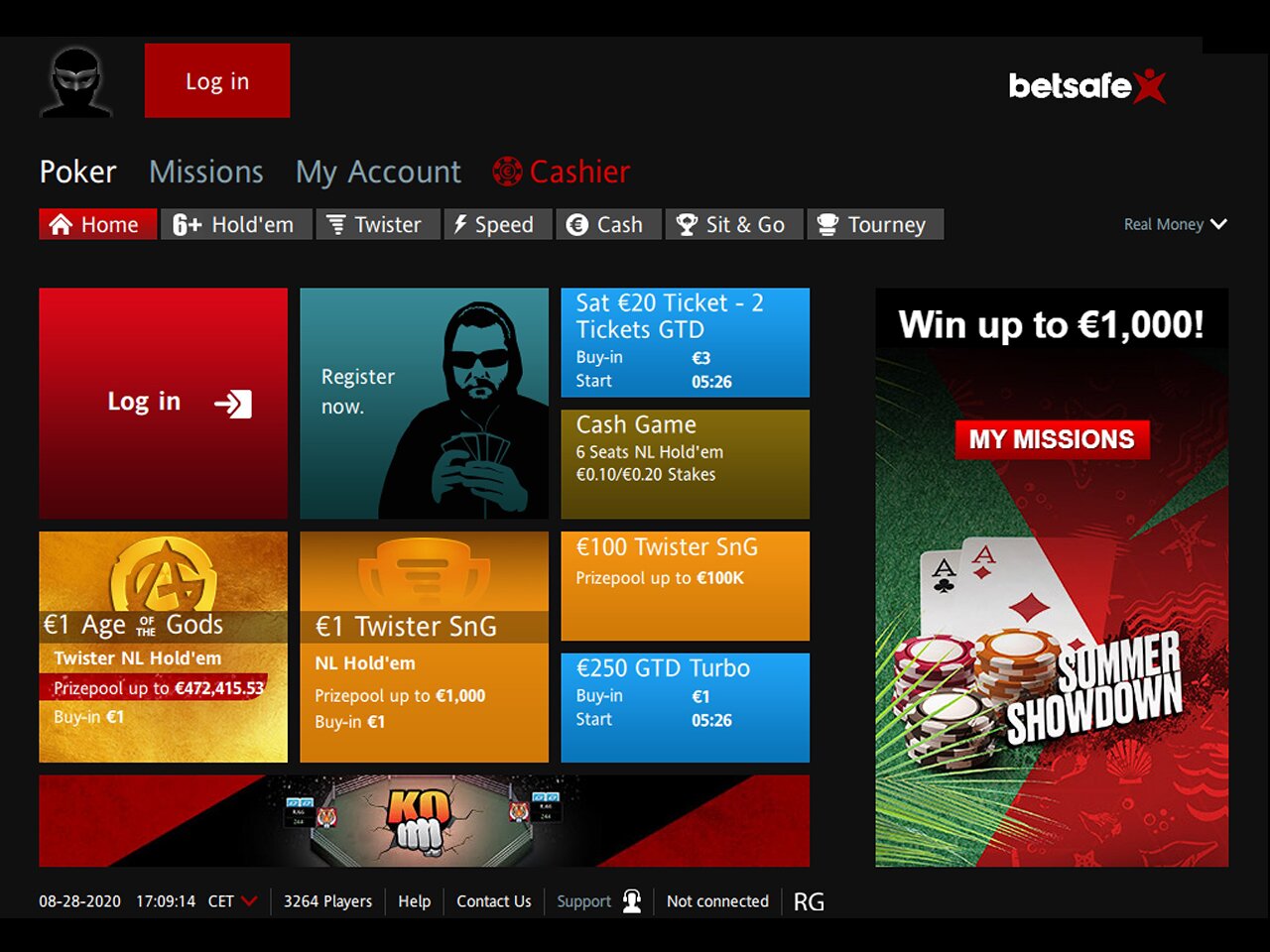The width and height of the screenshot is (1270, 952).
Task: Open the Cashier poker chip icon
Action: (x=507, y=172)
